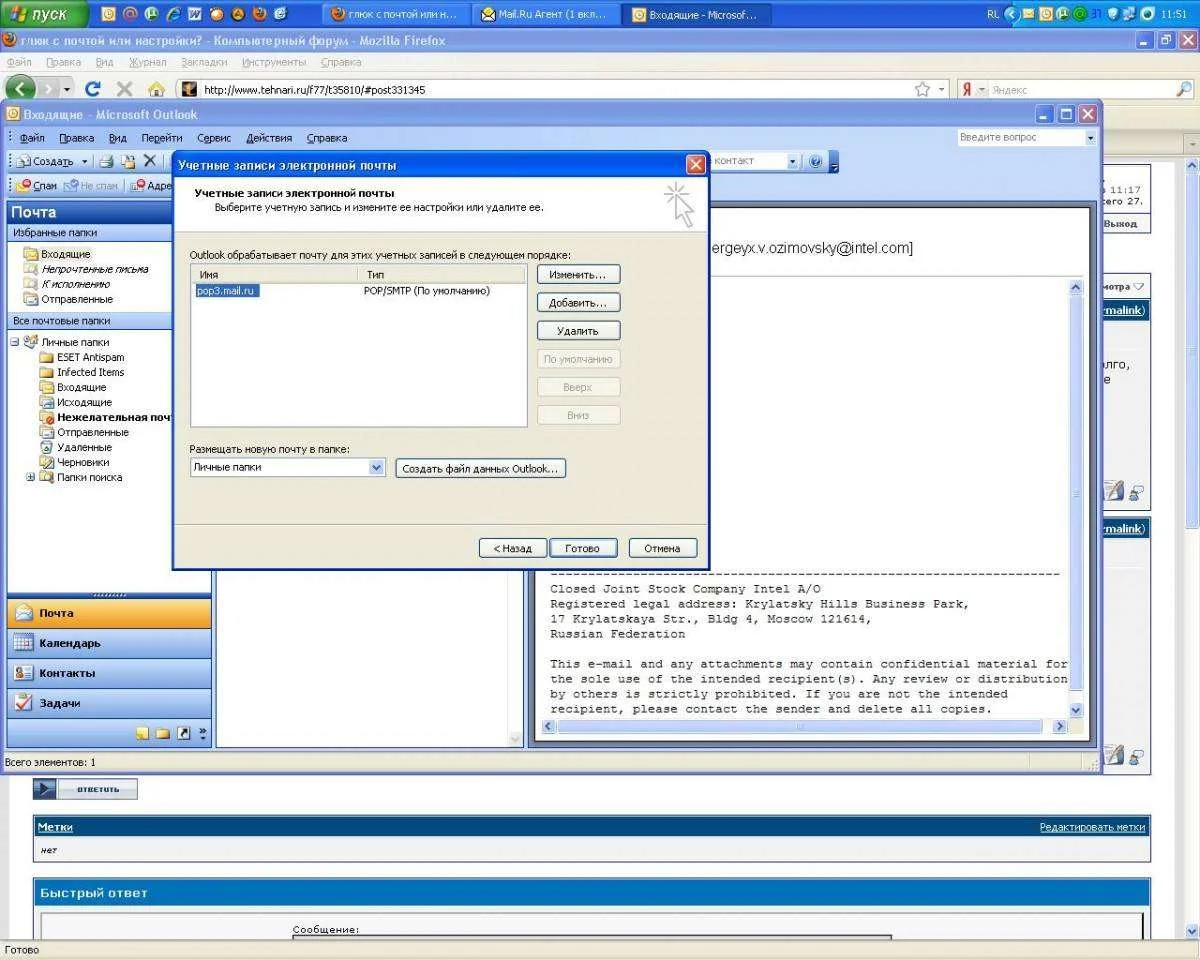Click Firefox Home icon
The height and width of the screenshot is (960, 1200).
(156, 89)
